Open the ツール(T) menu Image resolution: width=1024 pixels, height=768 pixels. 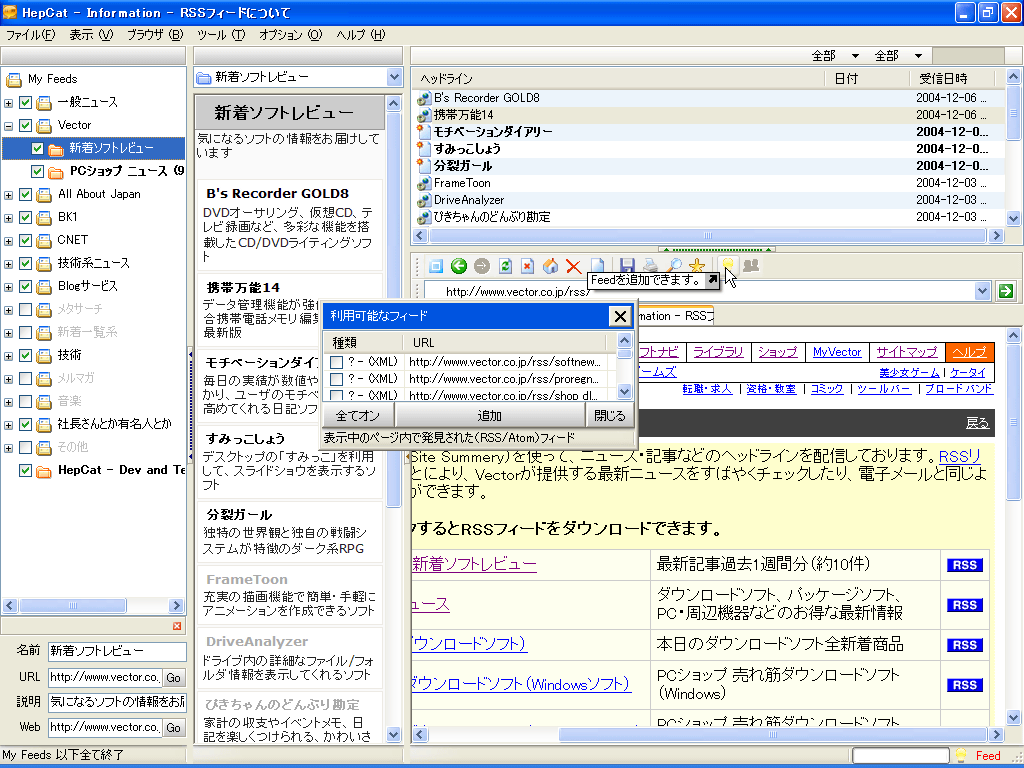click(221, 35)
